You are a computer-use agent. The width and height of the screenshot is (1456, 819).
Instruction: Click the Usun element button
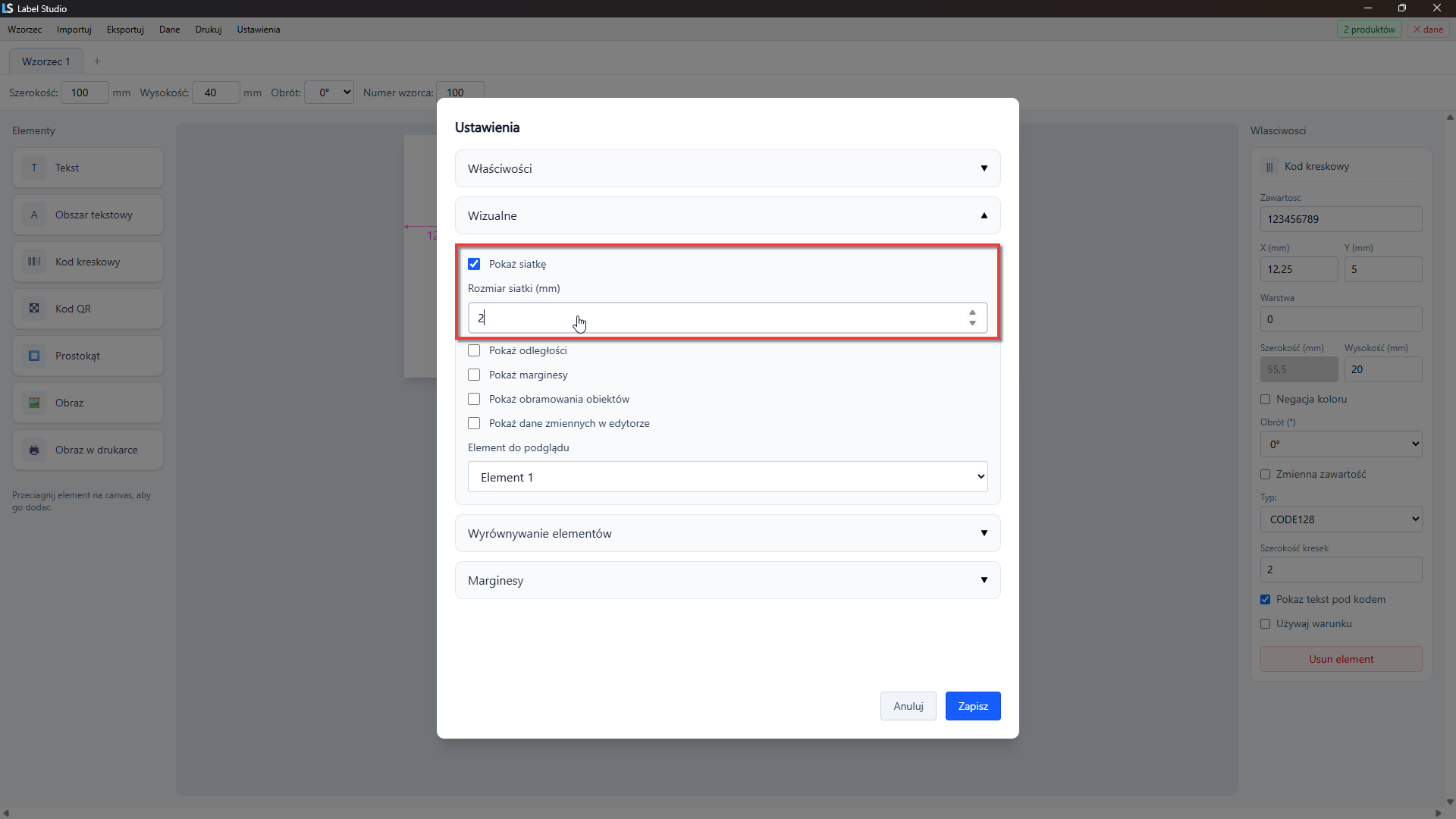click(1341, 659)
